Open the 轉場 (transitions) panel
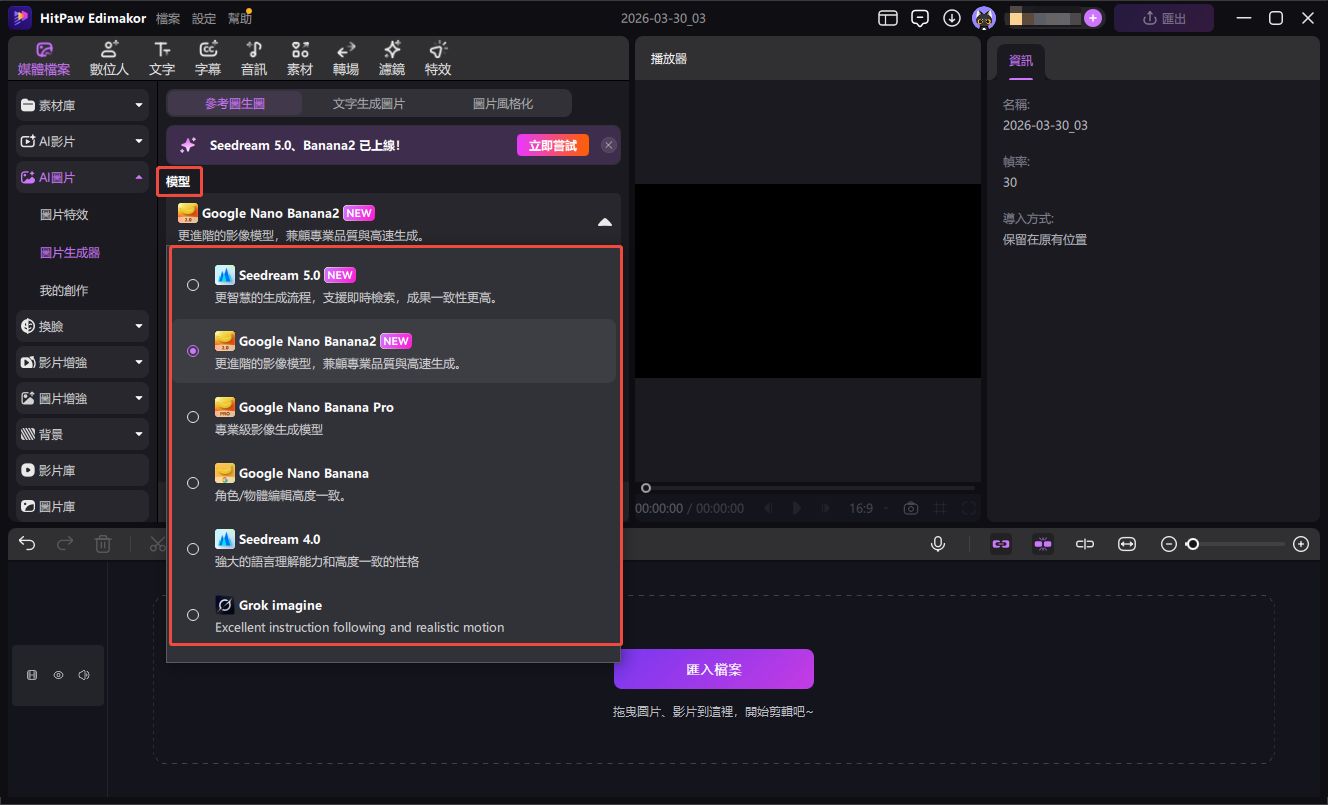The height and width of the screenshot is (805, 1328). point(345,57)
